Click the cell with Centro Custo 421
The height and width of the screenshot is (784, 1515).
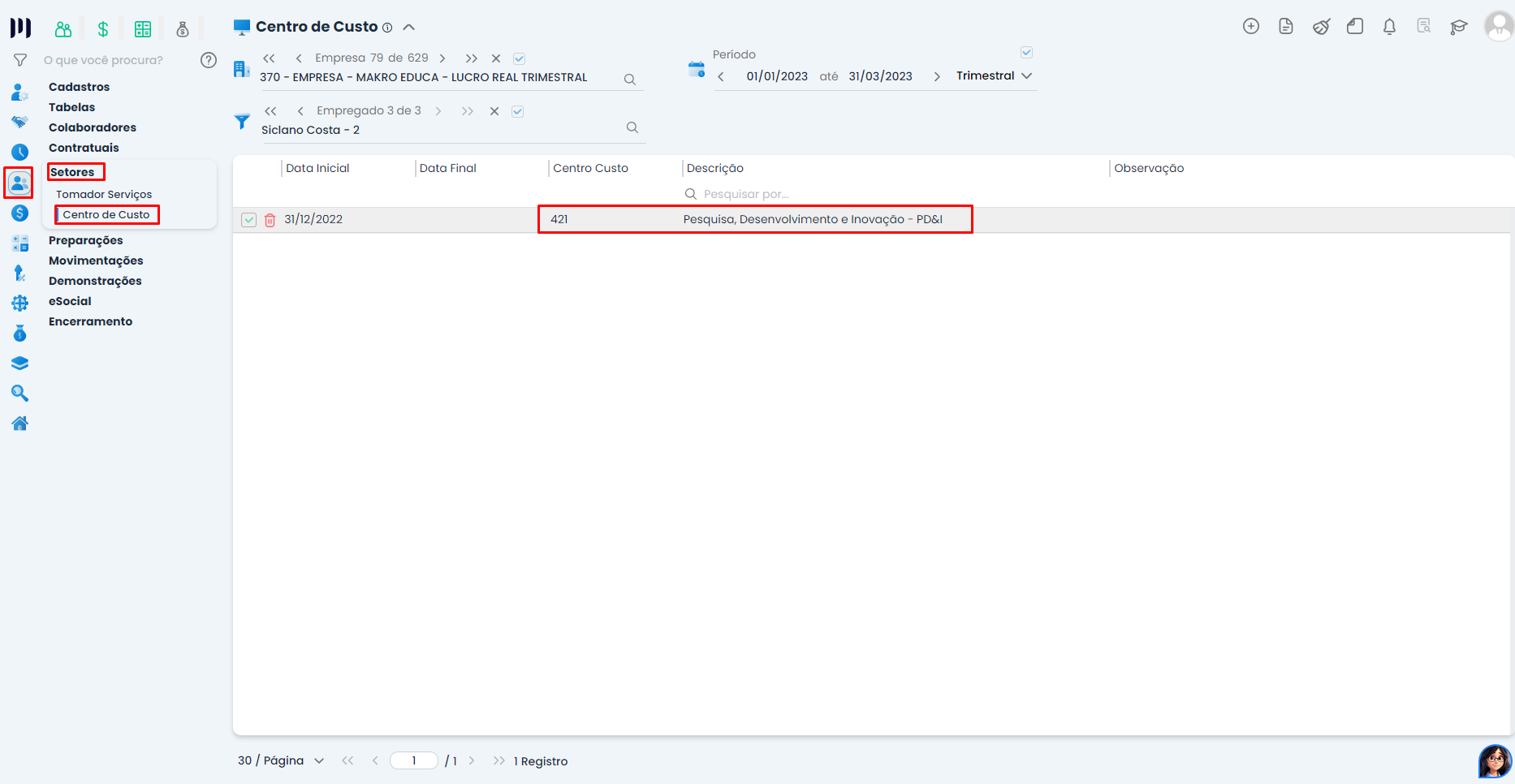[559, 219]
